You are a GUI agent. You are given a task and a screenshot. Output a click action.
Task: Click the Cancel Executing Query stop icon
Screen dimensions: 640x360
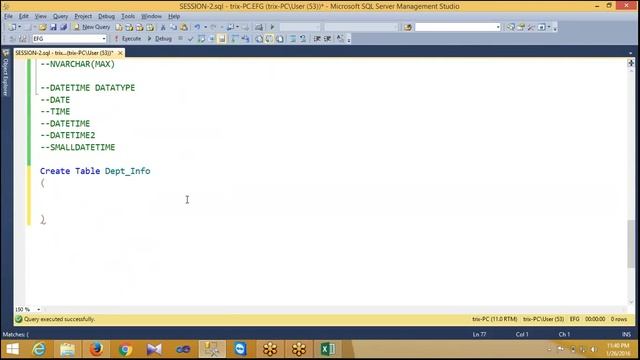180,39
